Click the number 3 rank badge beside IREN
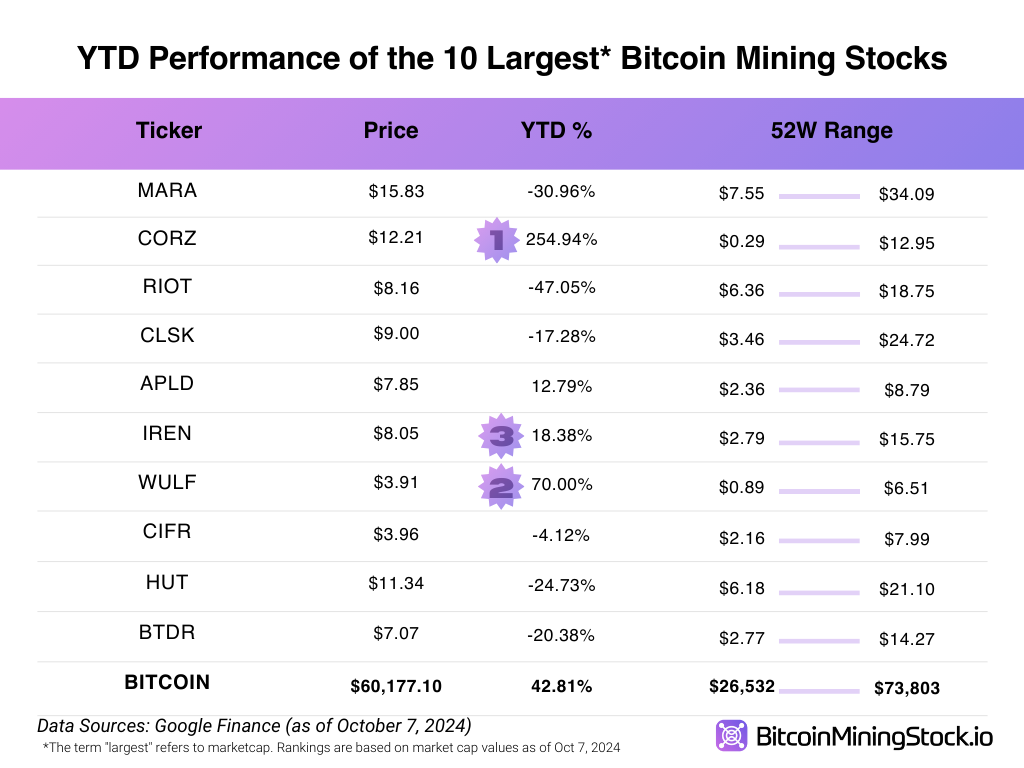Image resolution: width=1024 pixels, height=768 pixels. coord(501,435)
